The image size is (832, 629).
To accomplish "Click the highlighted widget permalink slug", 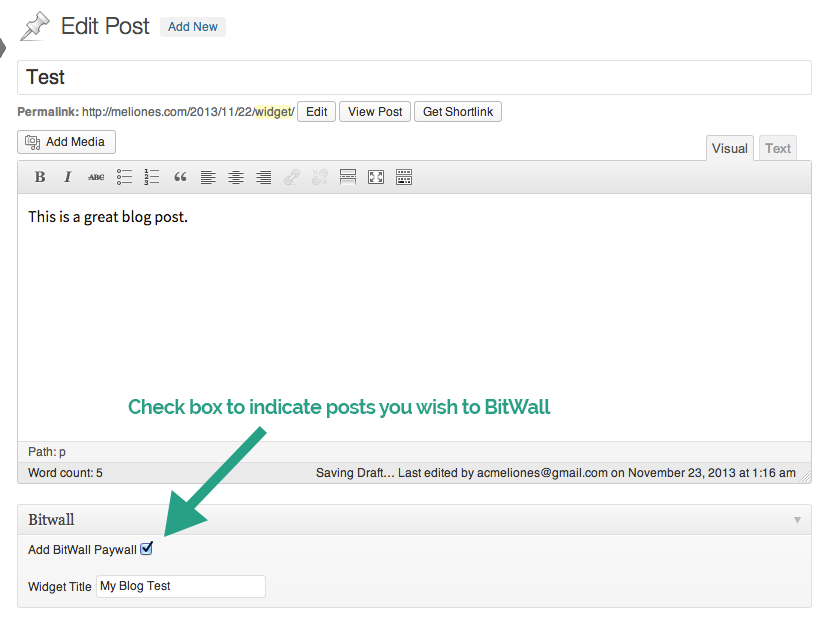I will 273,111.
